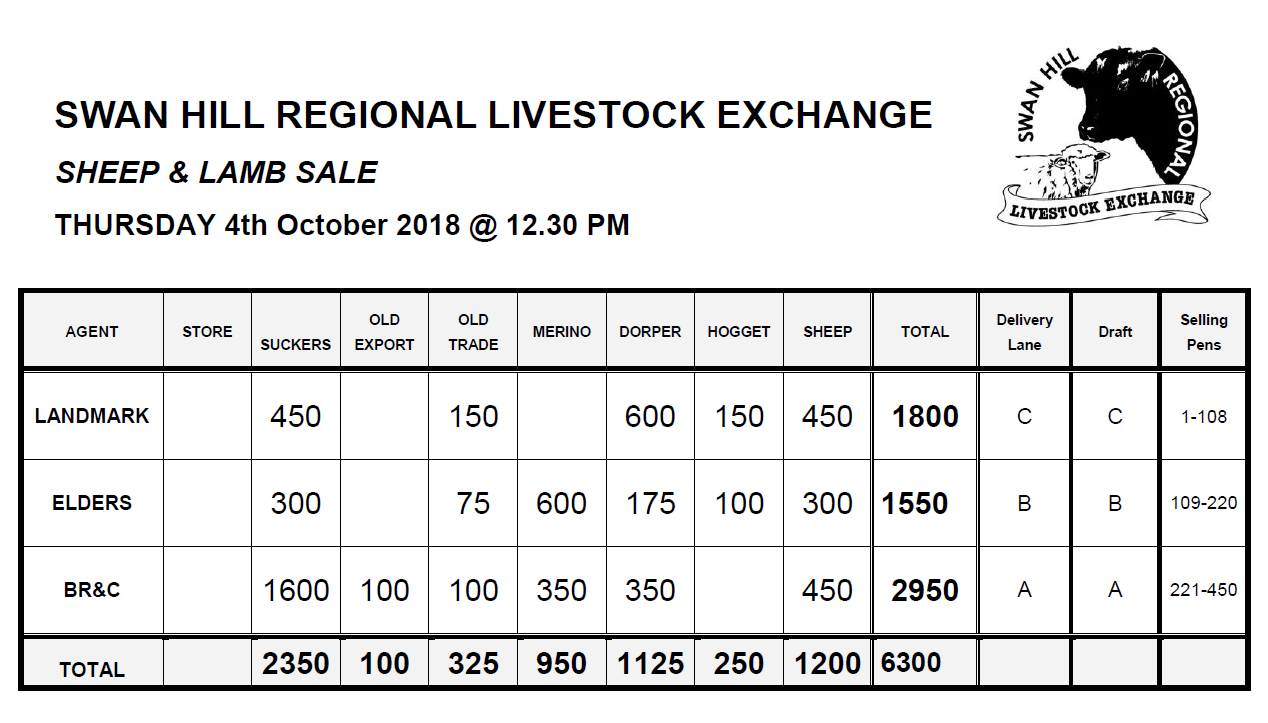The height and width of the screenshot is (723, 1268).
Task: Select Landmark's total of 1800
Action: tap(925, 416)
